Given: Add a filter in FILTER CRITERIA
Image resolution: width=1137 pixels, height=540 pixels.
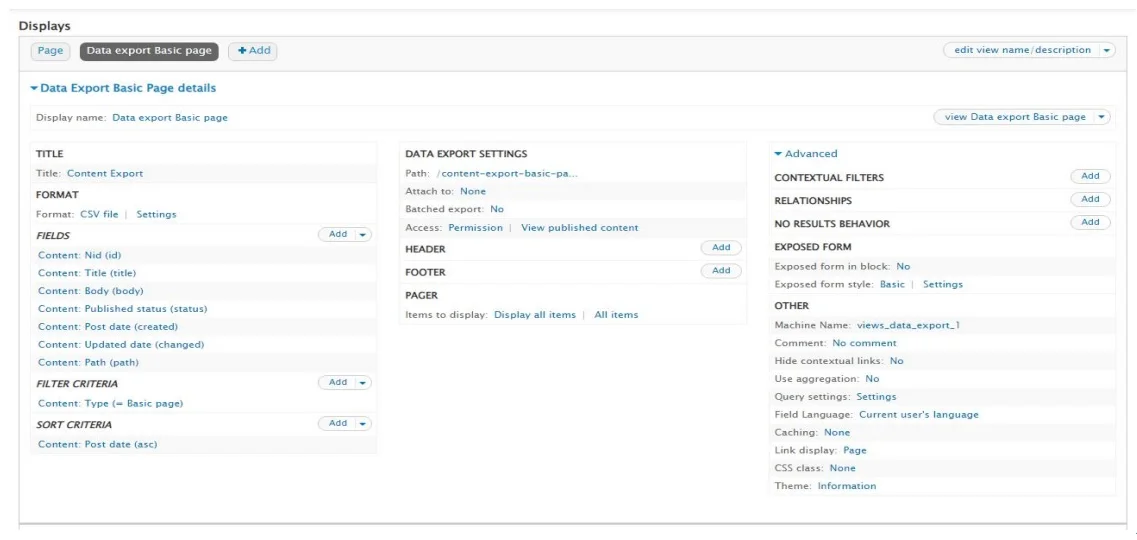Looking at the screenshot, I should coord(338,382).
